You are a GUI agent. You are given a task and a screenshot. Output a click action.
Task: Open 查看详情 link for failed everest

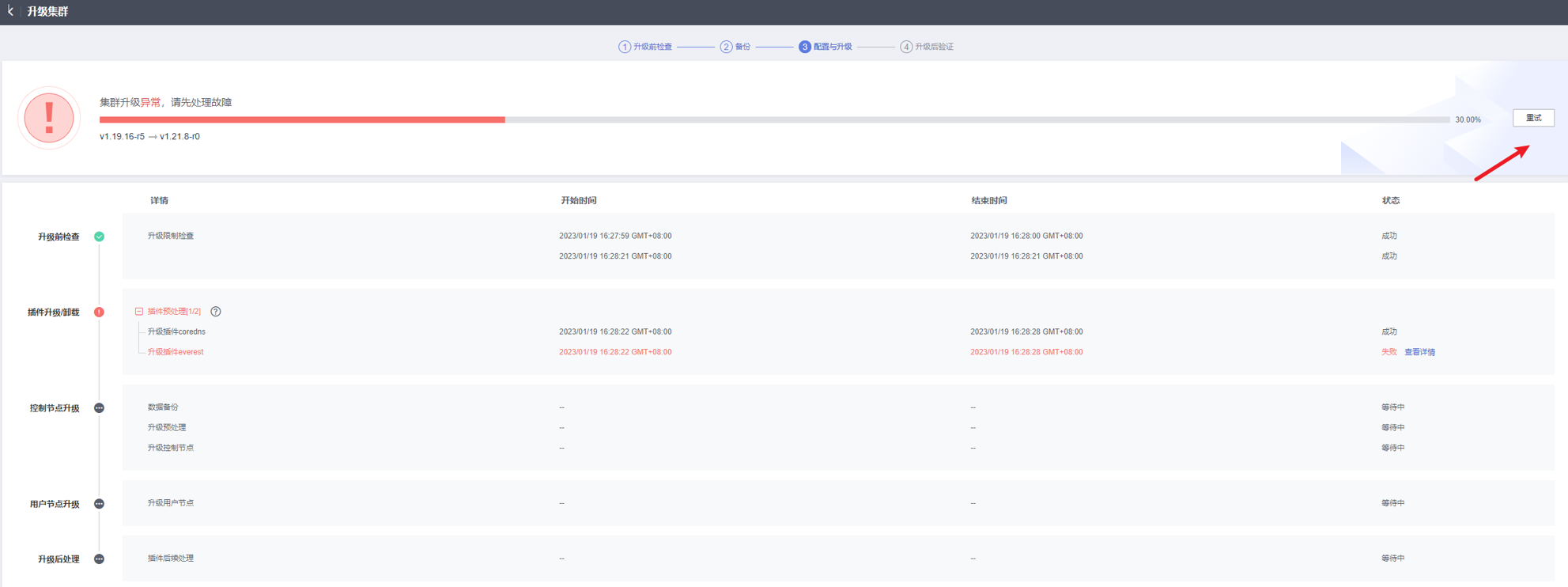1419,352
